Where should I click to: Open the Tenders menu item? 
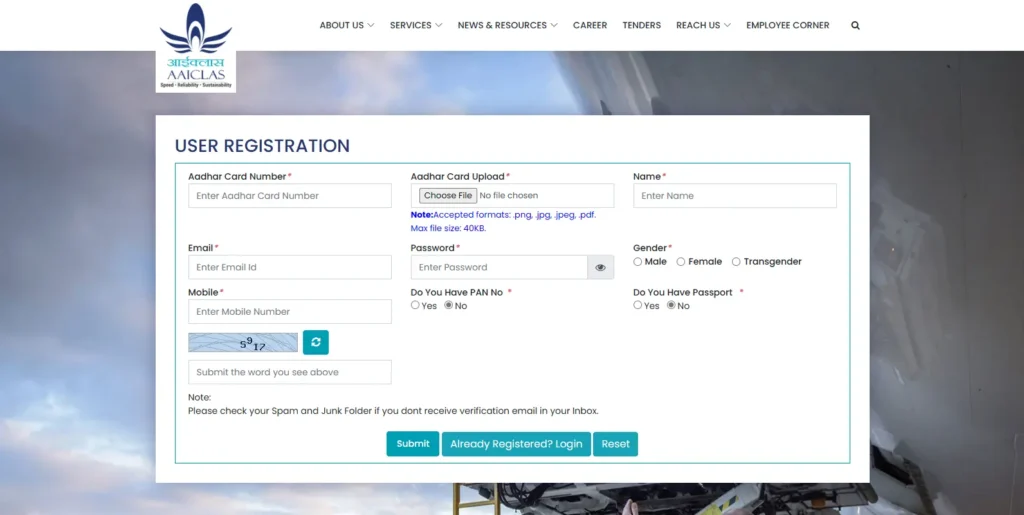641,25
